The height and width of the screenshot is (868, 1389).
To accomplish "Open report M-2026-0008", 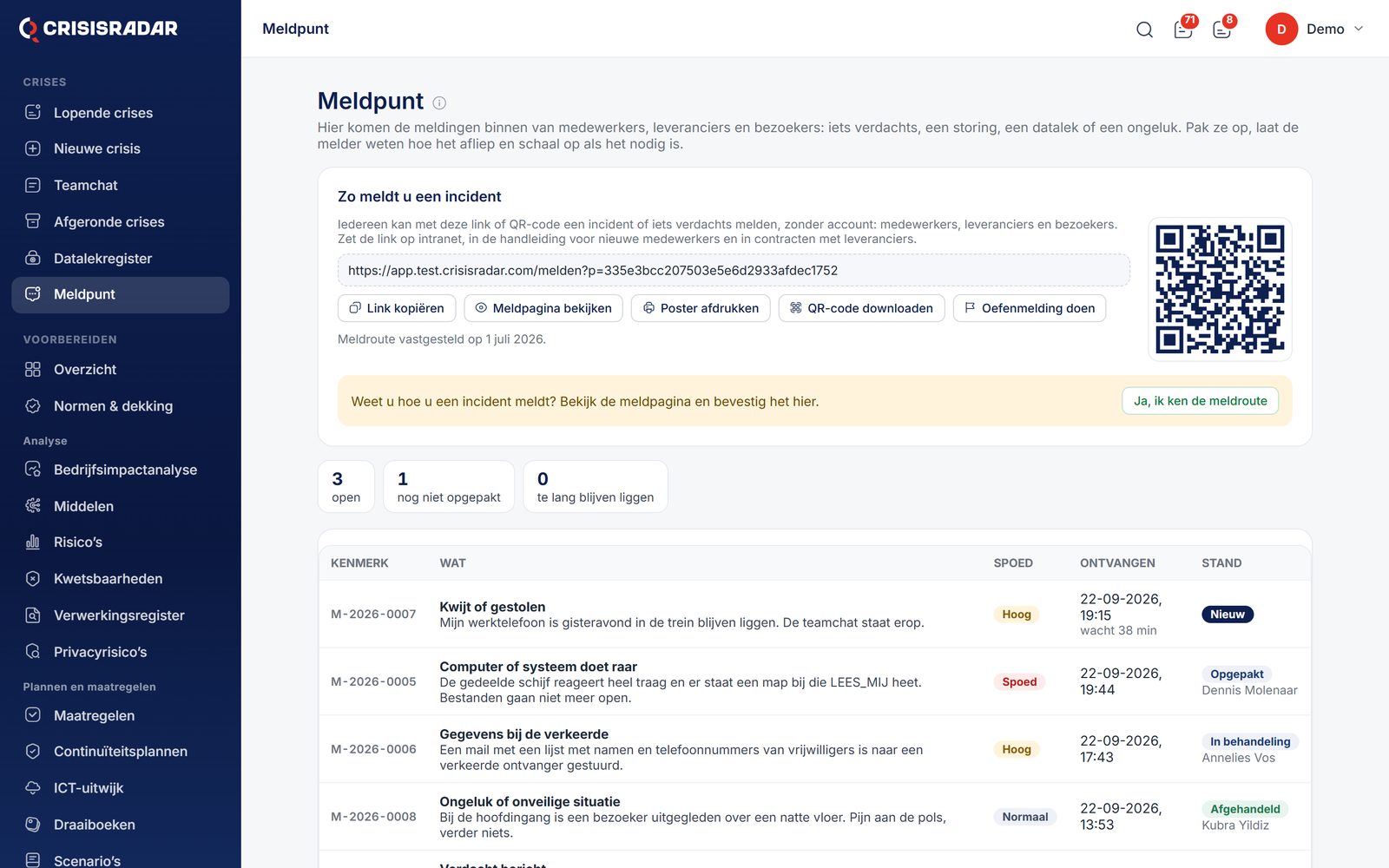I will 814,817.
